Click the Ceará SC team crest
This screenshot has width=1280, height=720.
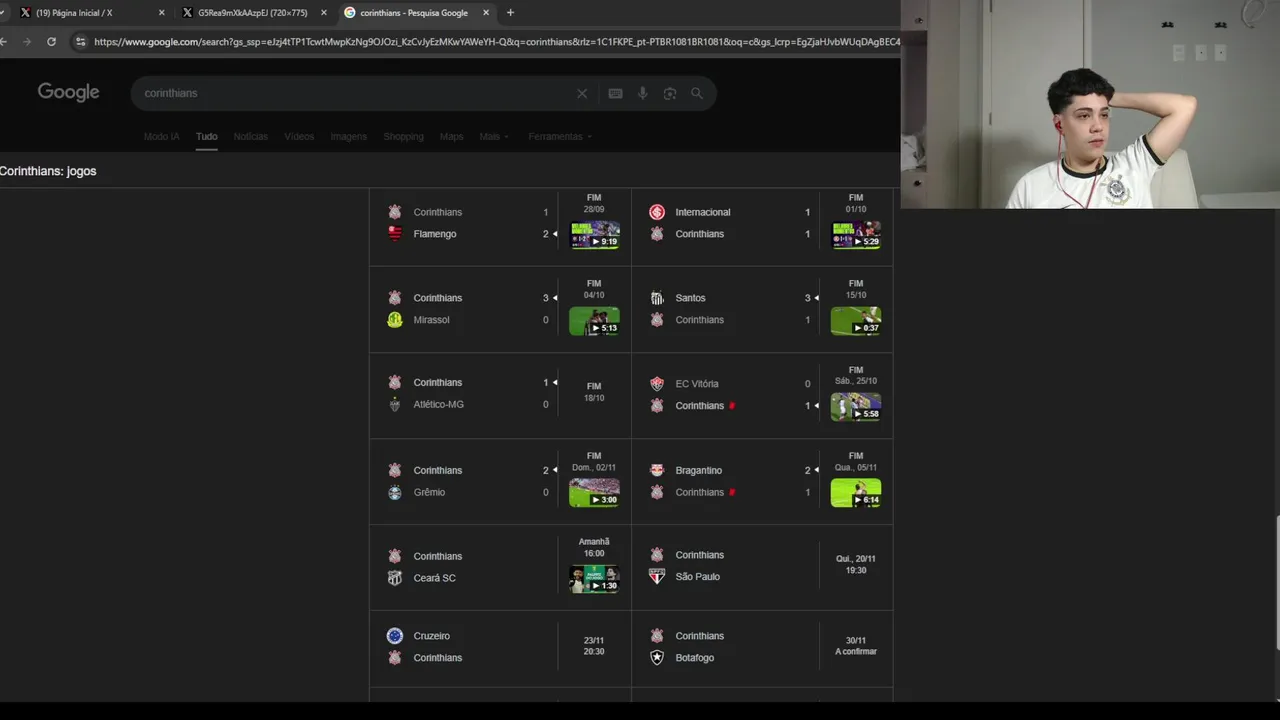pyautogui.click(x=395, y=578)
